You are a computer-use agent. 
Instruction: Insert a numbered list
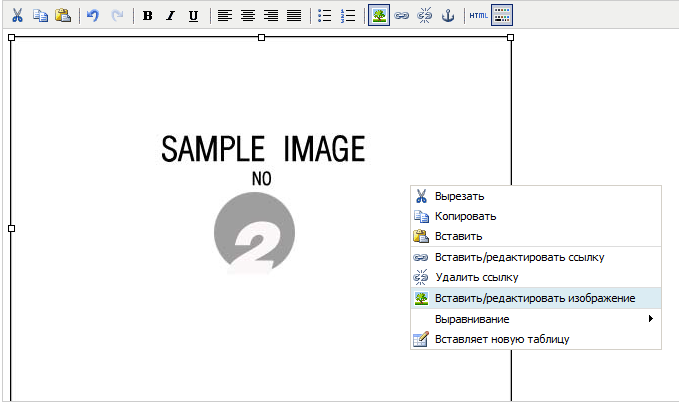[348, 16]
